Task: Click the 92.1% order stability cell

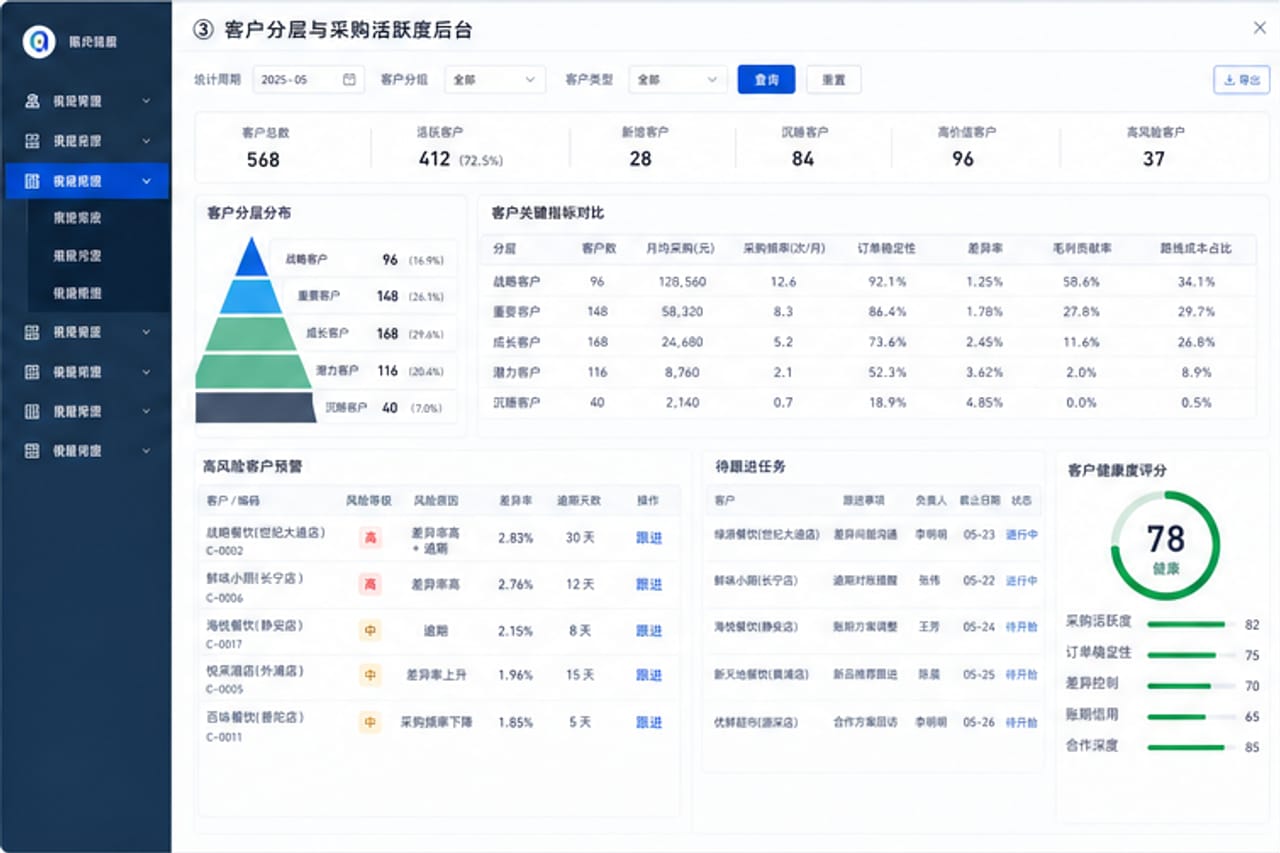Action: pyautogui.click(x=887, y=282)
